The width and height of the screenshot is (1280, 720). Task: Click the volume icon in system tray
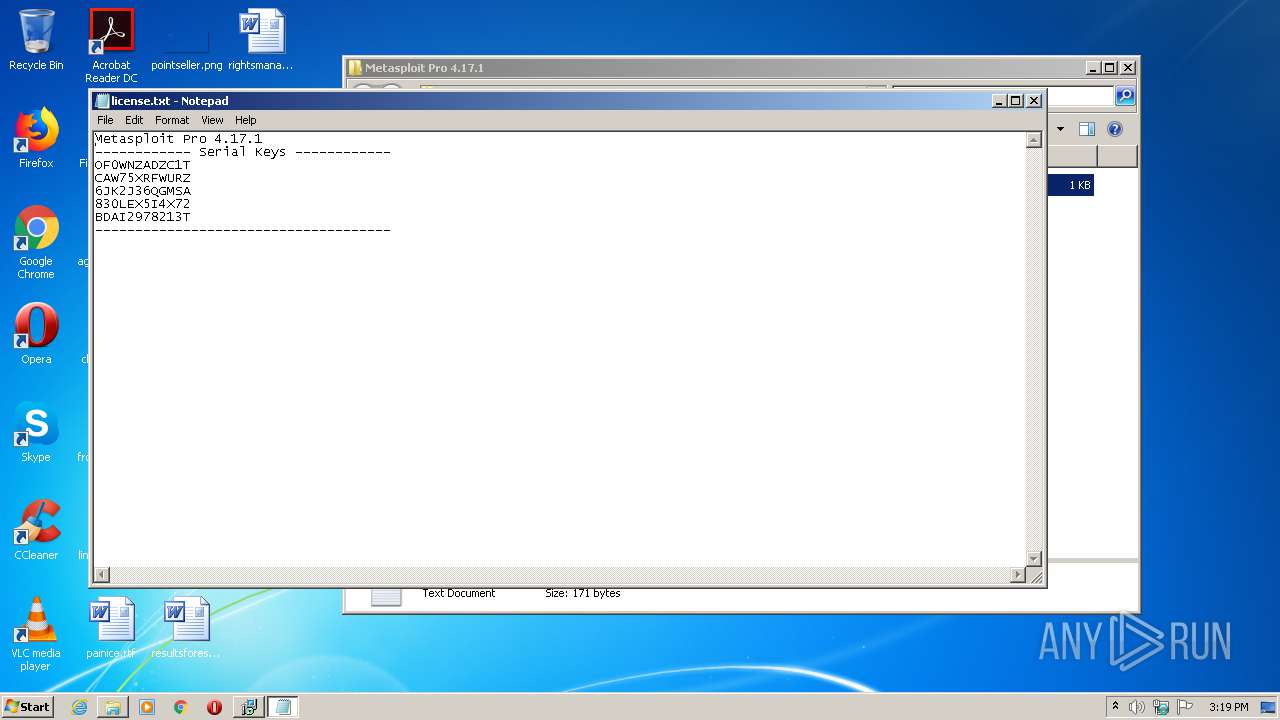click(1137, 707)
